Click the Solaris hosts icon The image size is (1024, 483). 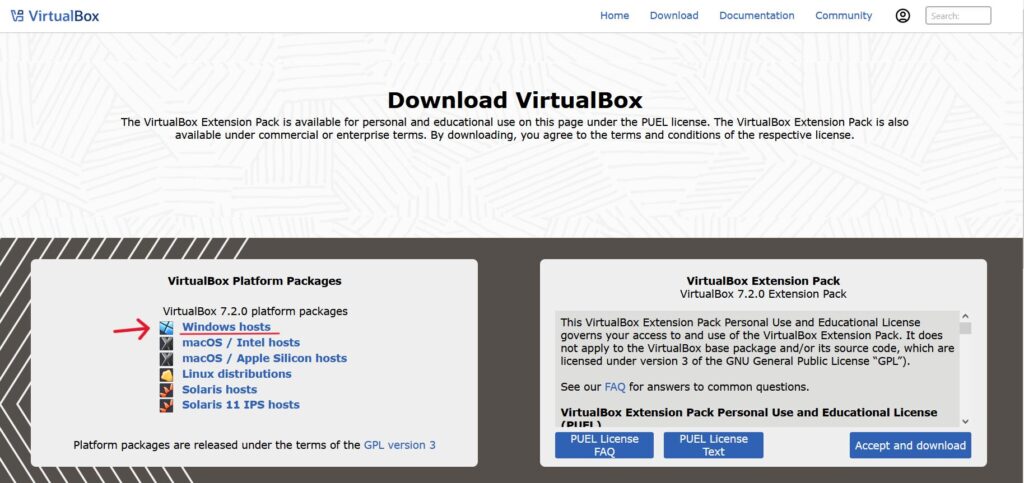tap(167, 390)
